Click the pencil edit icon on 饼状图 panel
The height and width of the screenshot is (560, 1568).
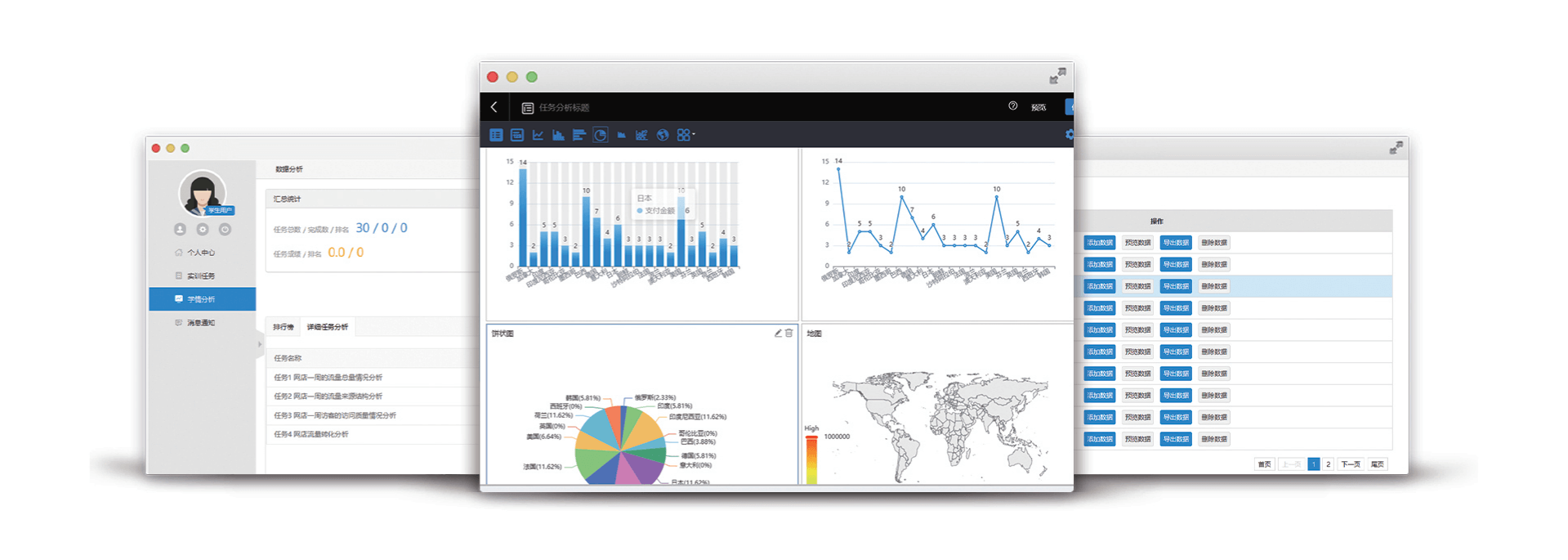pyautogui.click(x=778, y=334)
